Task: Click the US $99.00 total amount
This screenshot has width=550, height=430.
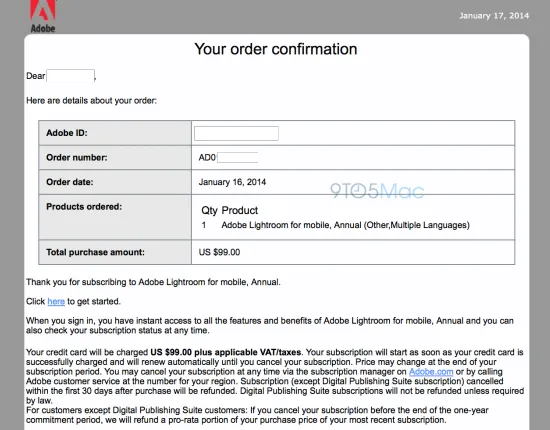Action: tap(219, 252)
